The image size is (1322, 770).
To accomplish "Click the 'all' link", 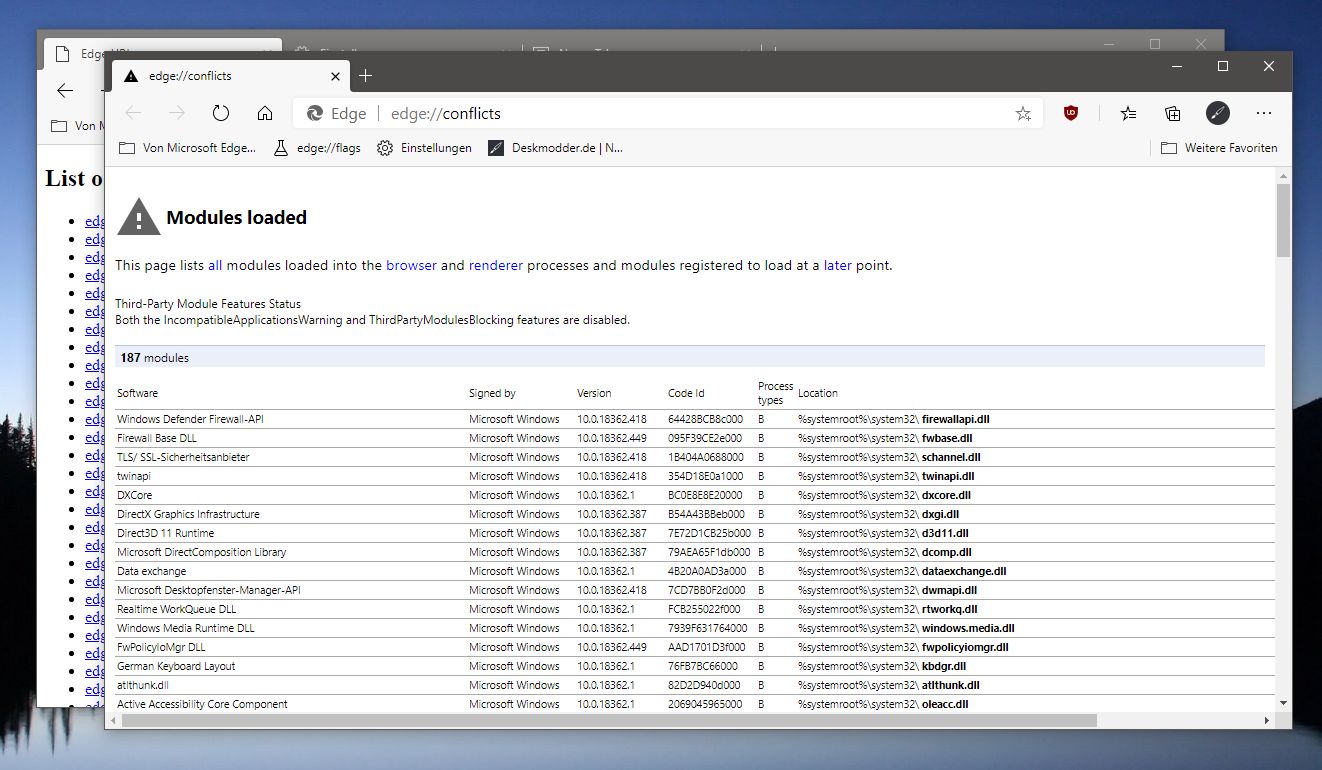I will [215, 266].
